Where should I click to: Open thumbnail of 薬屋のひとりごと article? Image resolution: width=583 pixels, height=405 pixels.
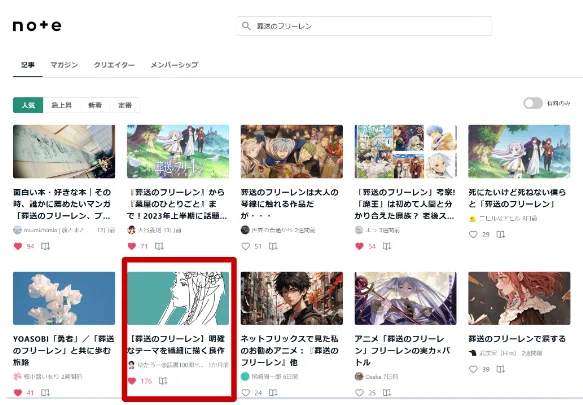178,152
